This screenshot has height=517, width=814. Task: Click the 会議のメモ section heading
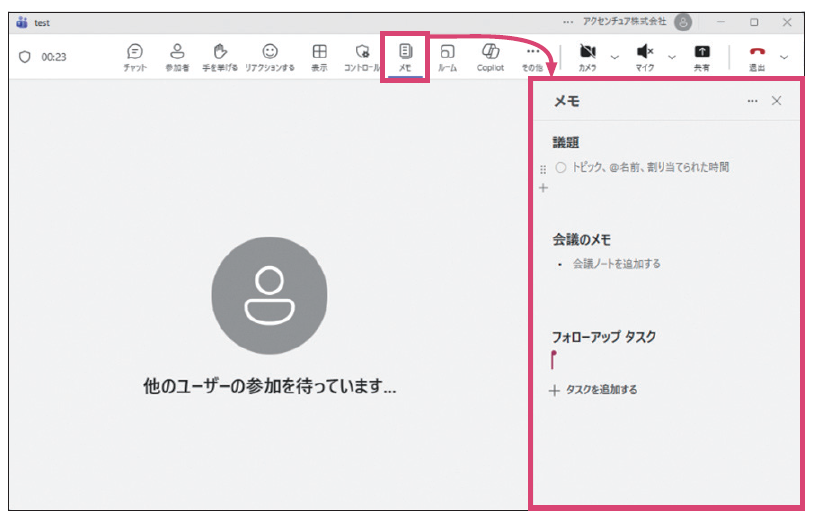pyautogui.click(x=581, y=239)
